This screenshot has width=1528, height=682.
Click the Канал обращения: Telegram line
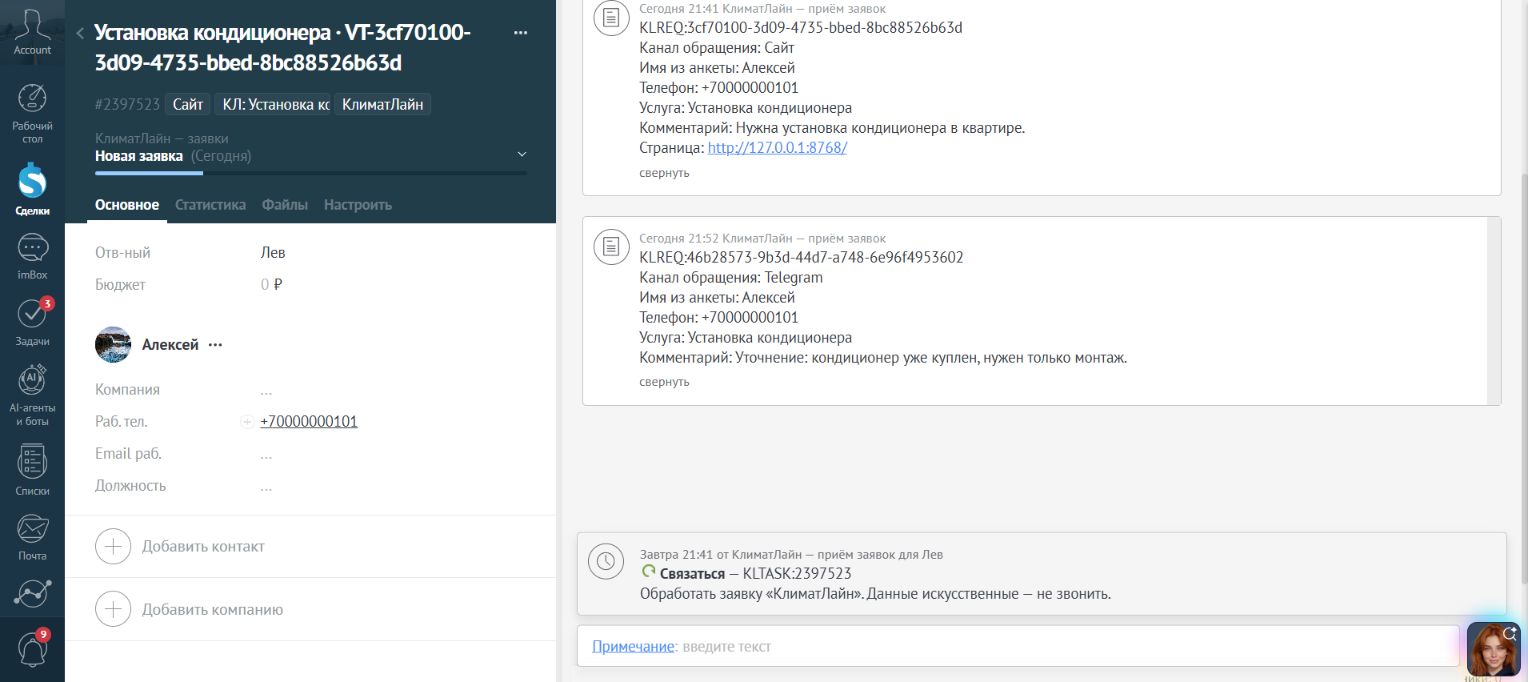(x=731, y=278)
